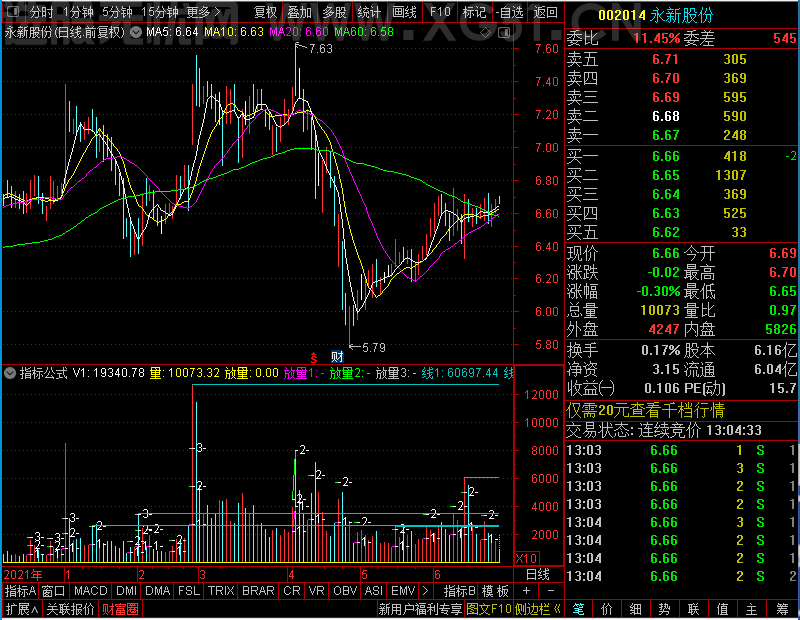The image size is (800, 620).
Task: Select the 联 related tab
Action: click(693, 609)
